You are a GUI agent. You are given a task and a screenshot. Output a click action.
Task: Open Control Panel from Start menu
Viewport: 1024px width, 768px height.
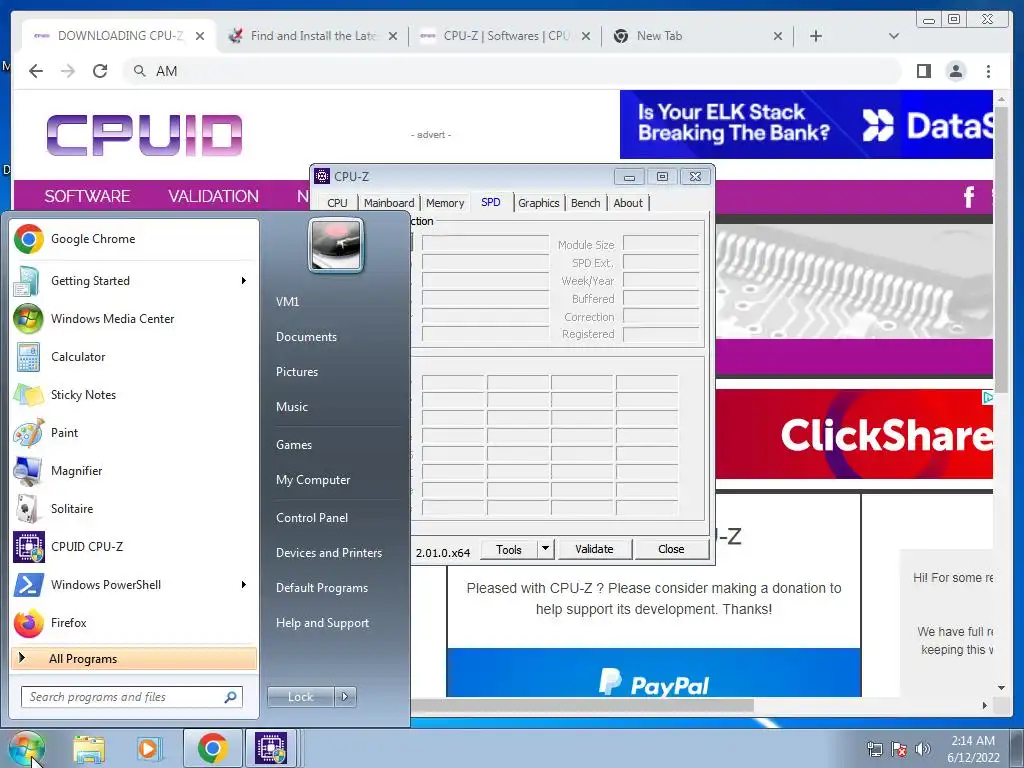pyautogui.click(x=312, y=518)
